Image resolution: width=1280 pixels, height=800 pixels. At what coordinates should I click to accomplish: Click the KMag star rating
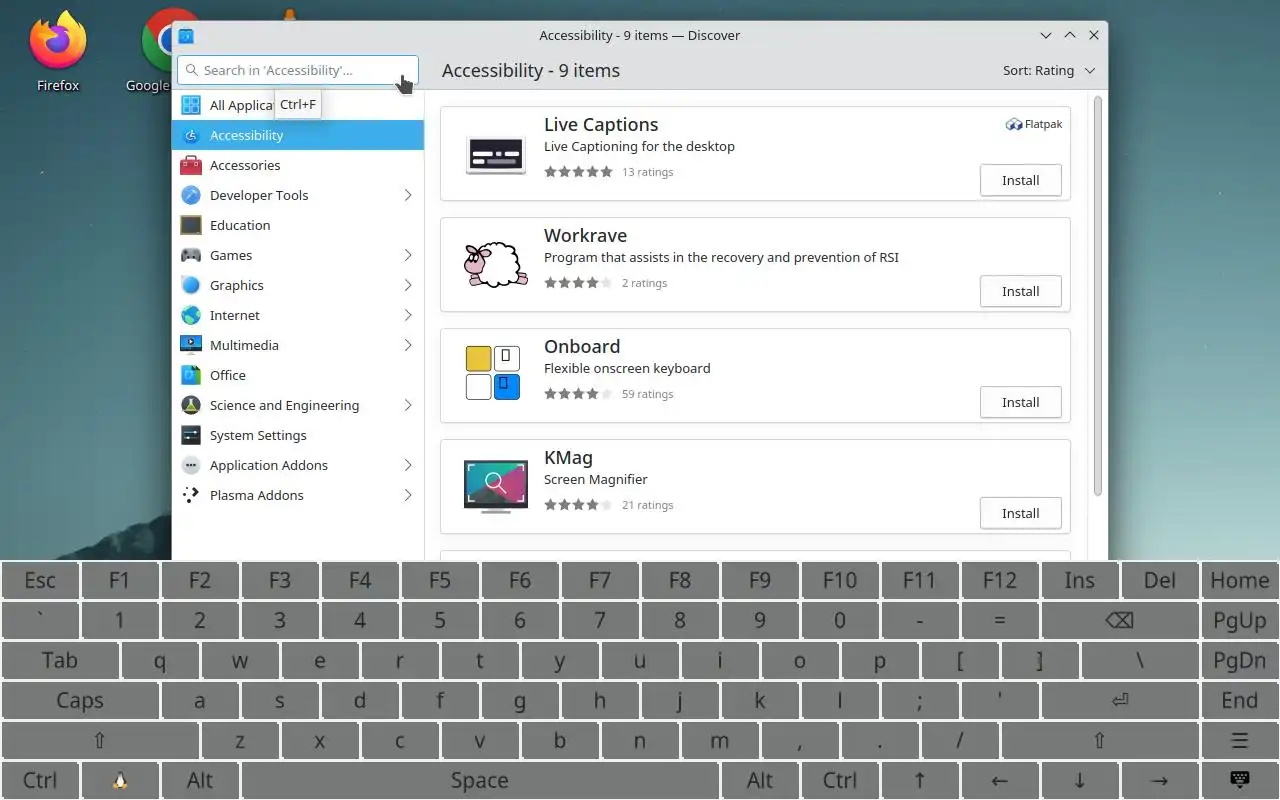pyautogui.click(x=578, y=505)
